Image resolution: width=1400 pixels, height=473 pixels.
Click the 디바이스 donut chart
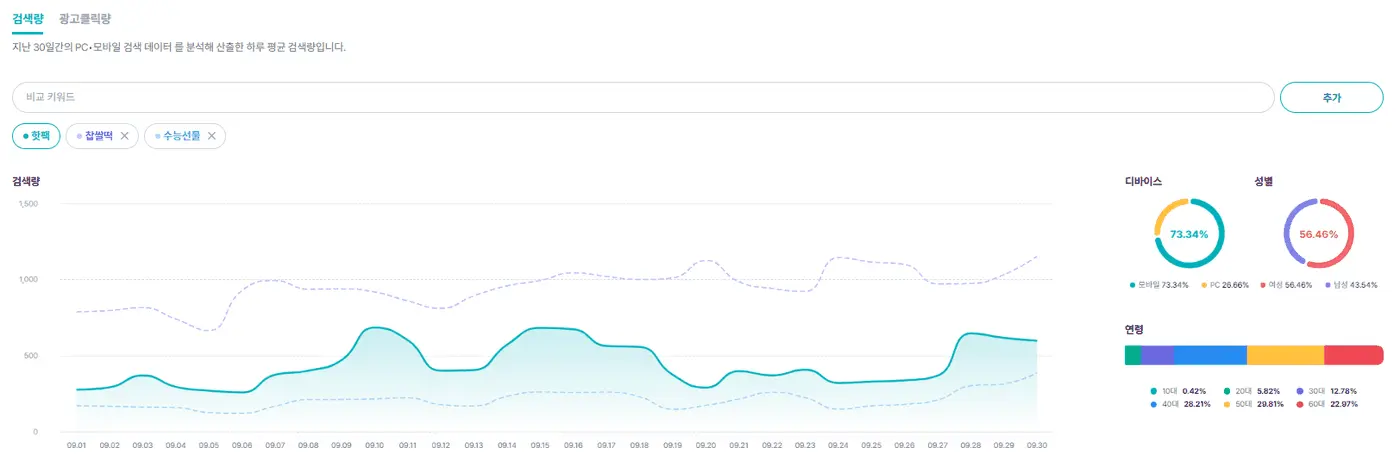[x=1189, y=234]
